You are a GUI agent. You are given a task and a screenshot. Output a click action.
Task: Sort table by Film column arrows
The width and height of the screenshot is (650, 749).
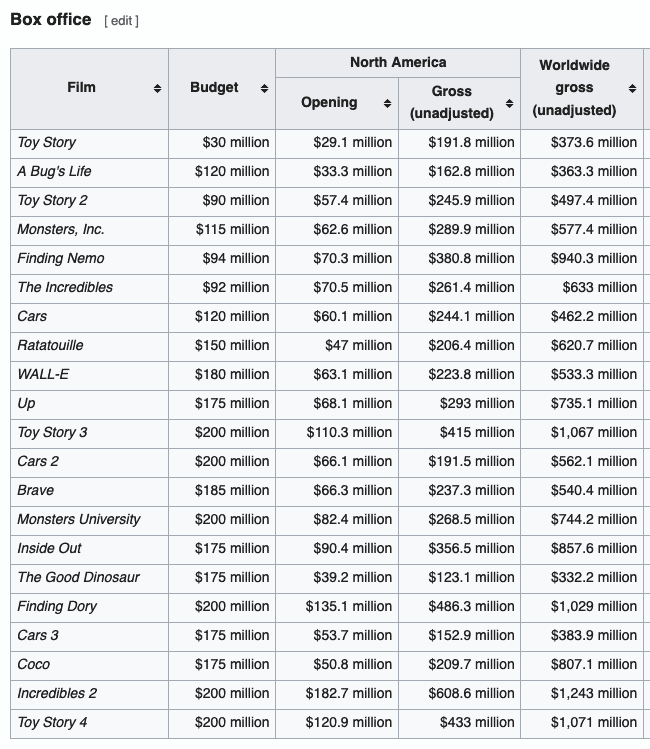(157, 89)
